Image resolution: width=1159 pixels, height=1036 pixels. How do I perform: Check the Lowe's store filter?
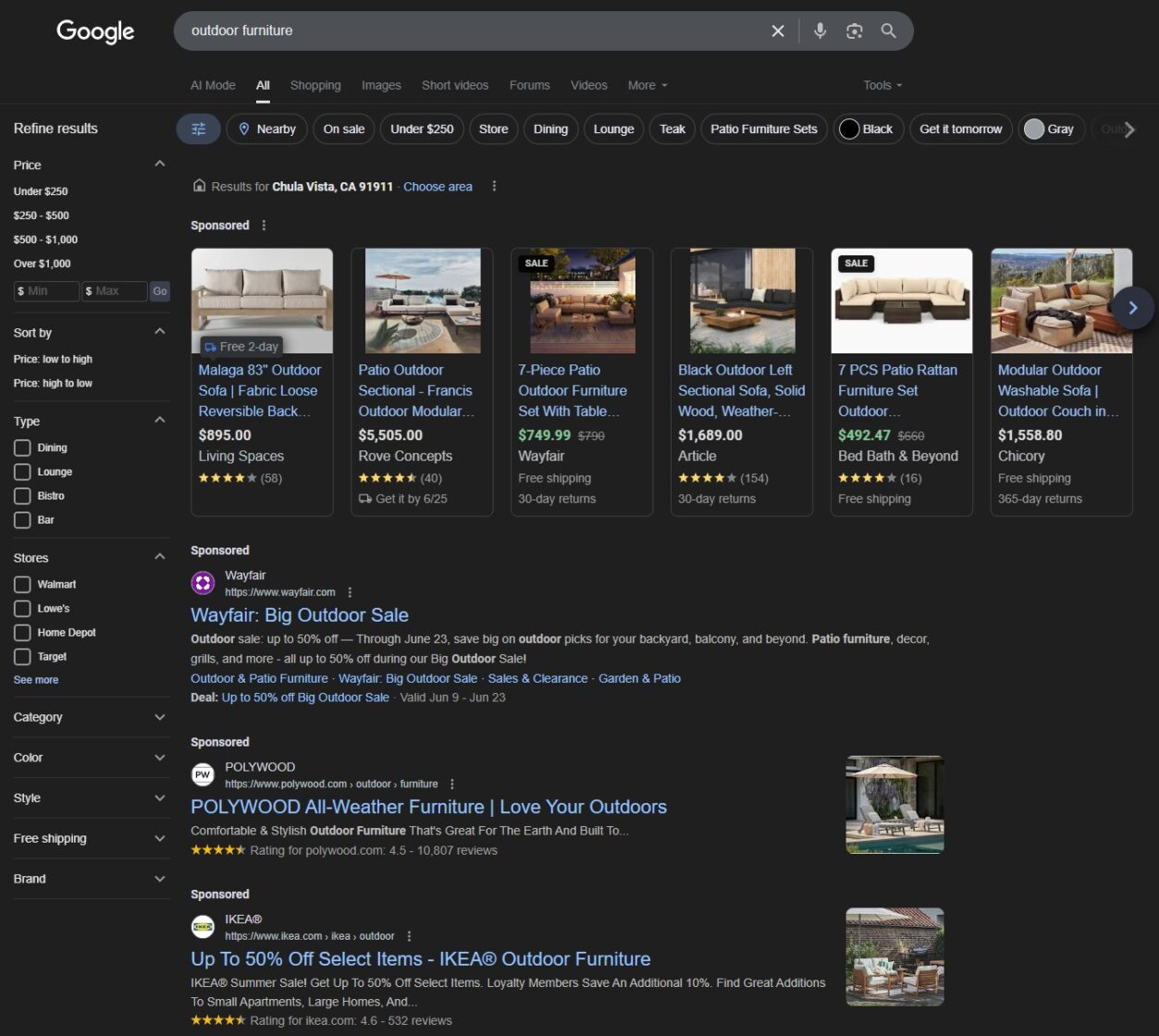[x=22, y=609]
